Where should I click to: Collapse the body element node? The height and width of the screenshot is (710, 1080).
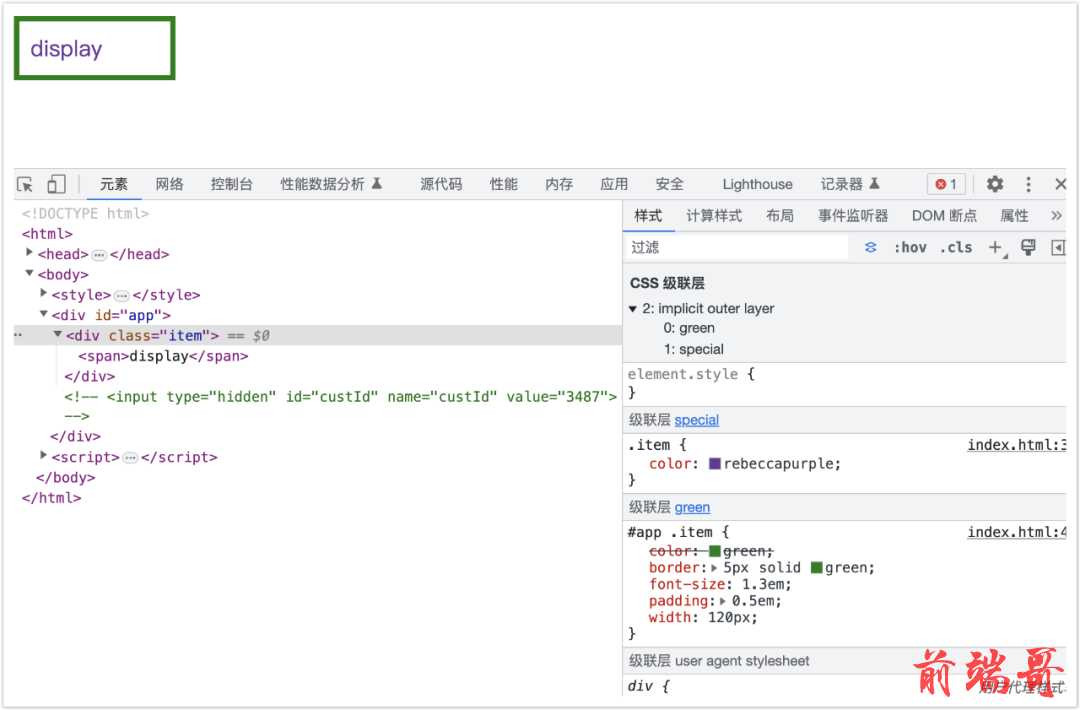[30, 273]
